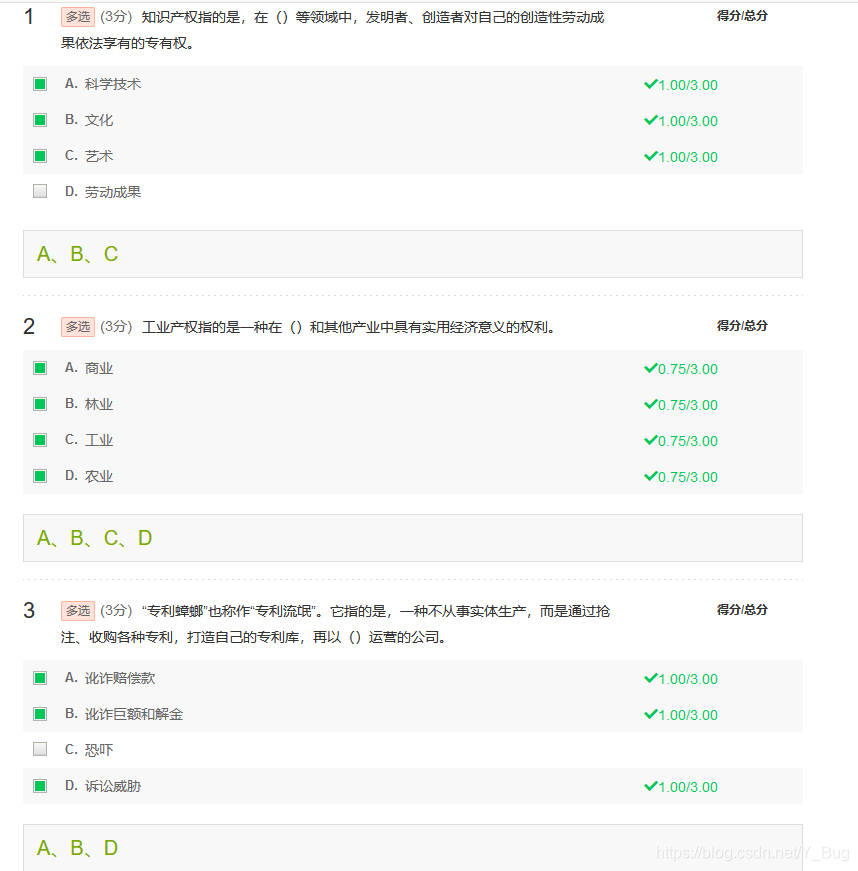Toggle the checkbox for 讹诈赔偿款
Screen dimensions: 858x871
39,678
